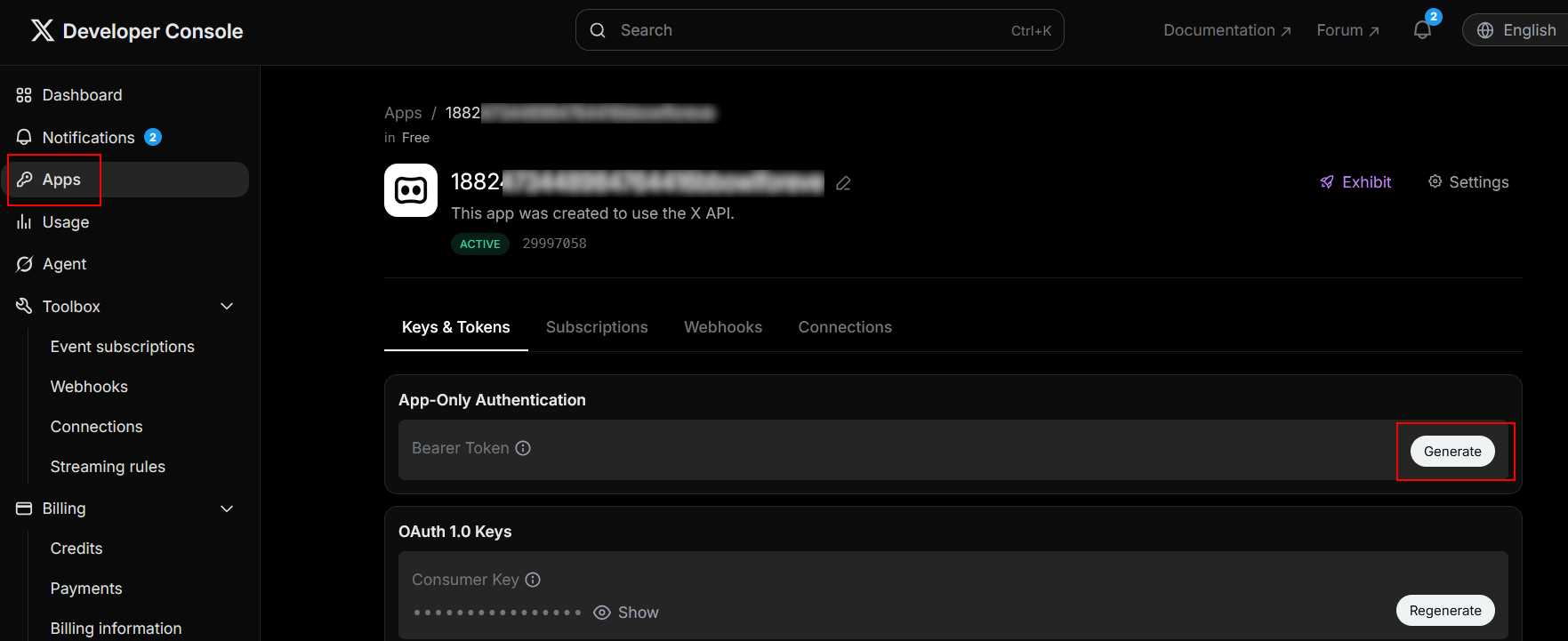The image size is (1568, 641).
Task: Open Credits under Billing
Action: 76,549
